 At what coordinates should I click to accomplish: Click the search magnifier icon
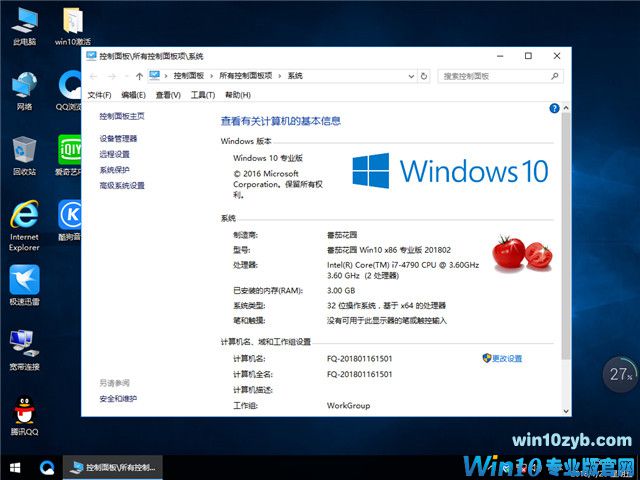[x=554, y=76]
